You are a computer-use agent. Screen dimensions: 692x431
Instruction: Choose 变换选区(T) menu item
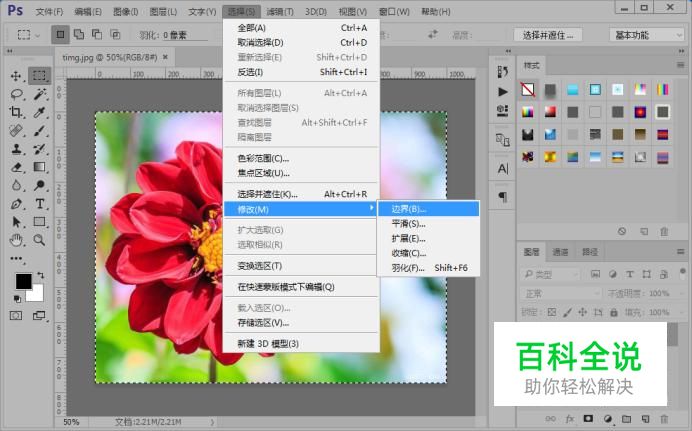pos(301,266)
